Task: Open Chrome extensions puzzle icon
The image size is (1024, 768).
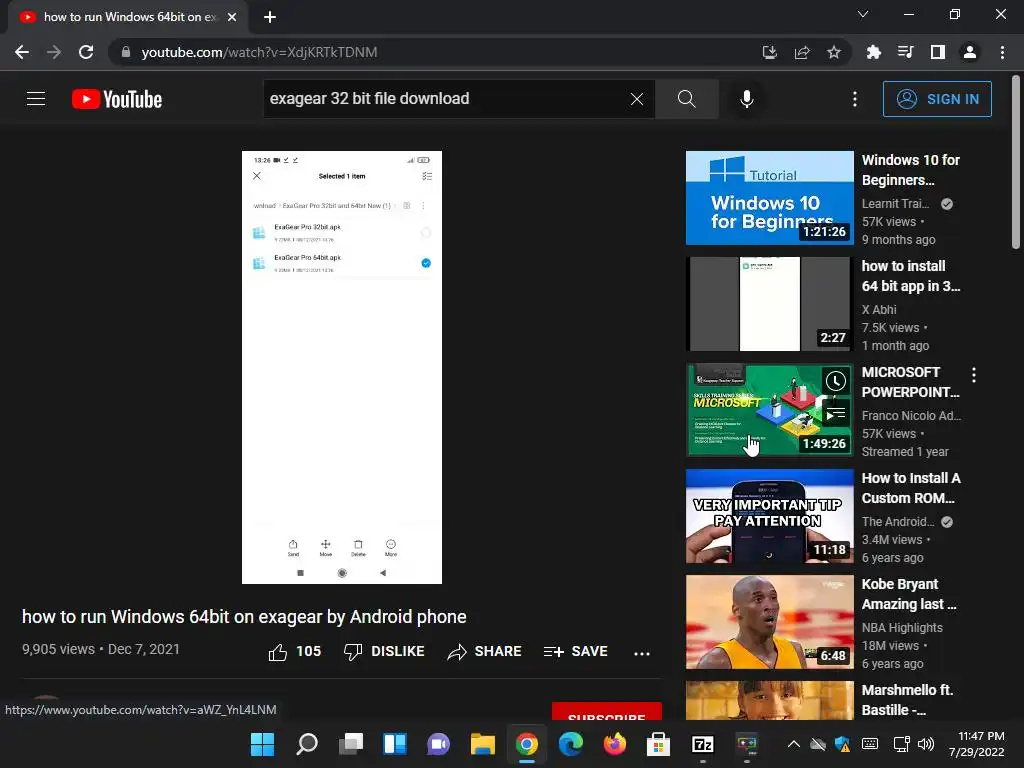Action: click(873, 52)
